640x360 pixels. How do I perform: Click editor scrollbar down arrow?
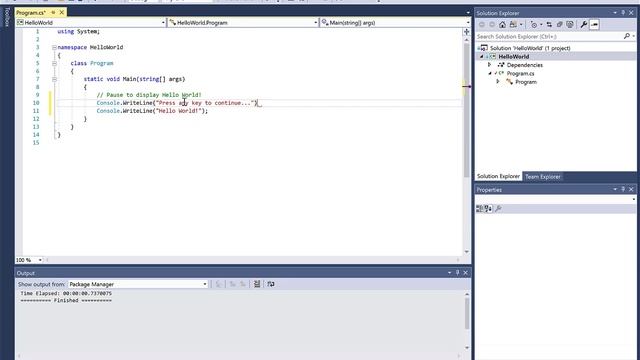click(x=467, y=252)
